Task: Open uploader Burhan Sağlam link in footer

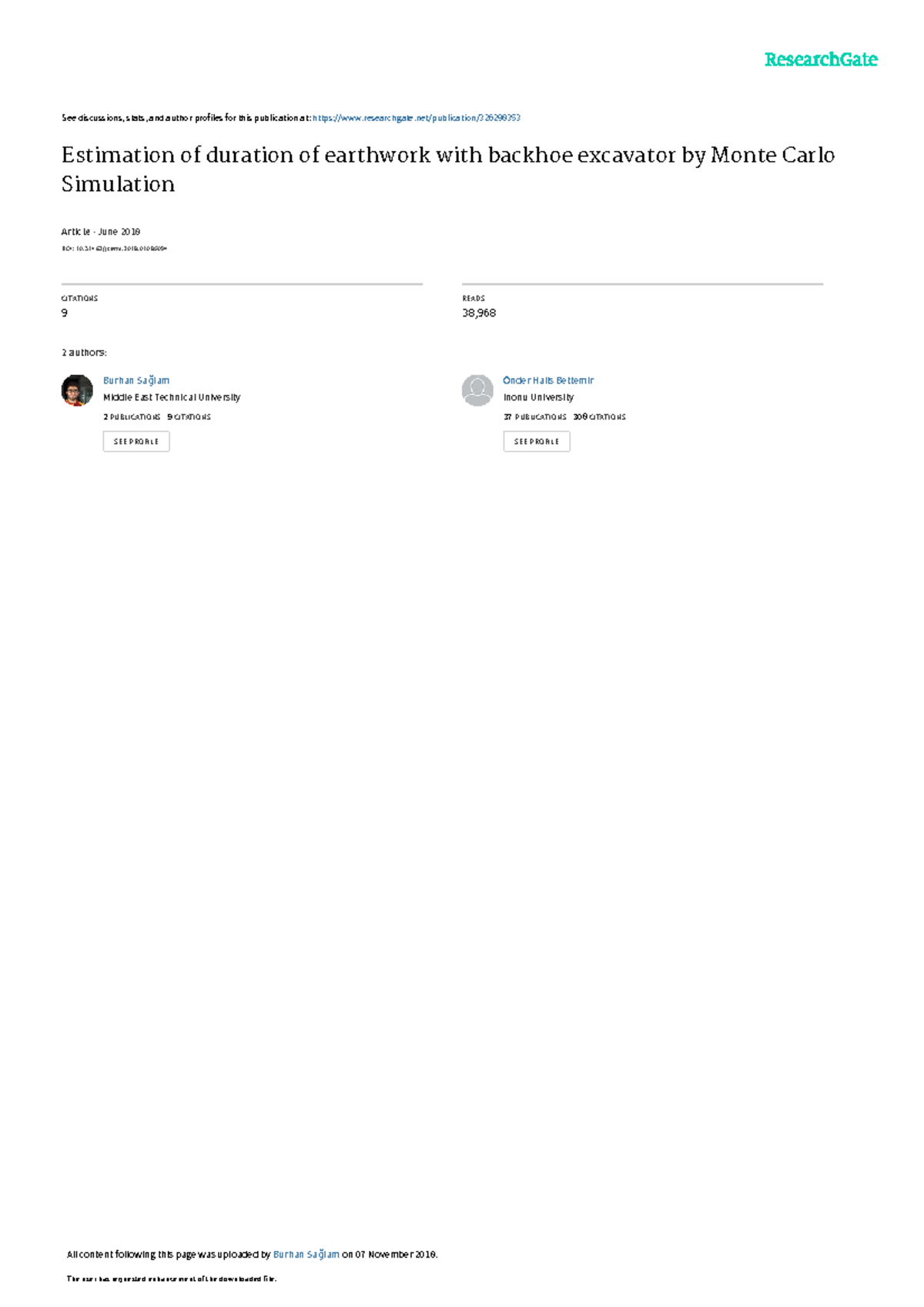Action: (306, 1255)
